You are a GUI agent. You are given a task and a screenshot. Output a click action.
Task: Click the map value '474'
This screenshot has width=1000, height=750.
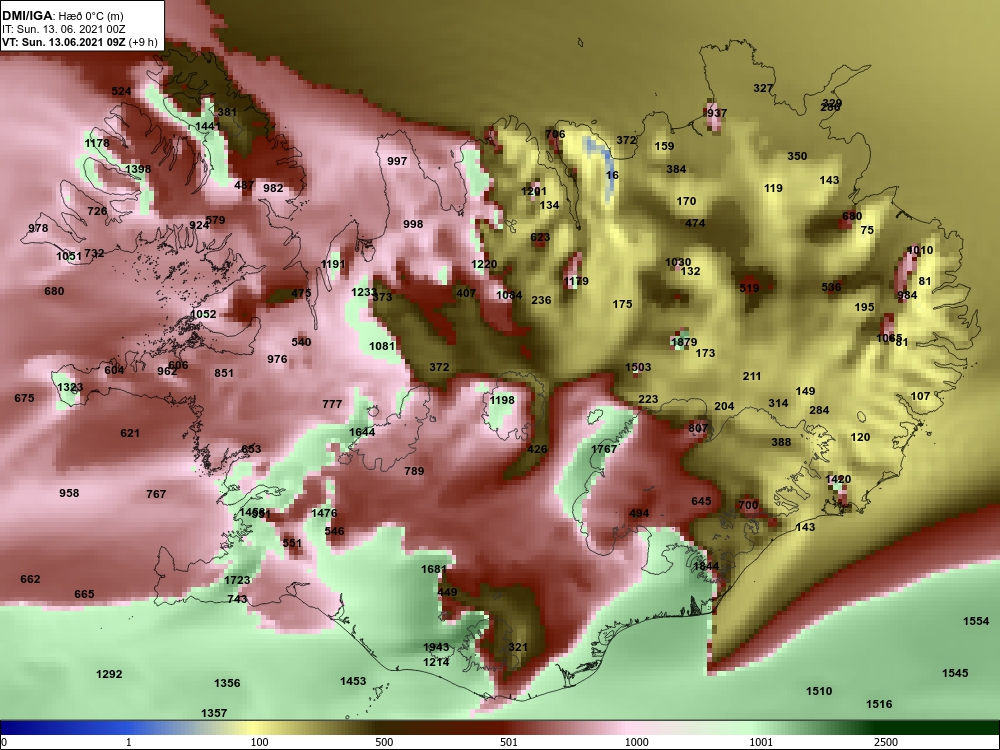(x=695, y=223)
